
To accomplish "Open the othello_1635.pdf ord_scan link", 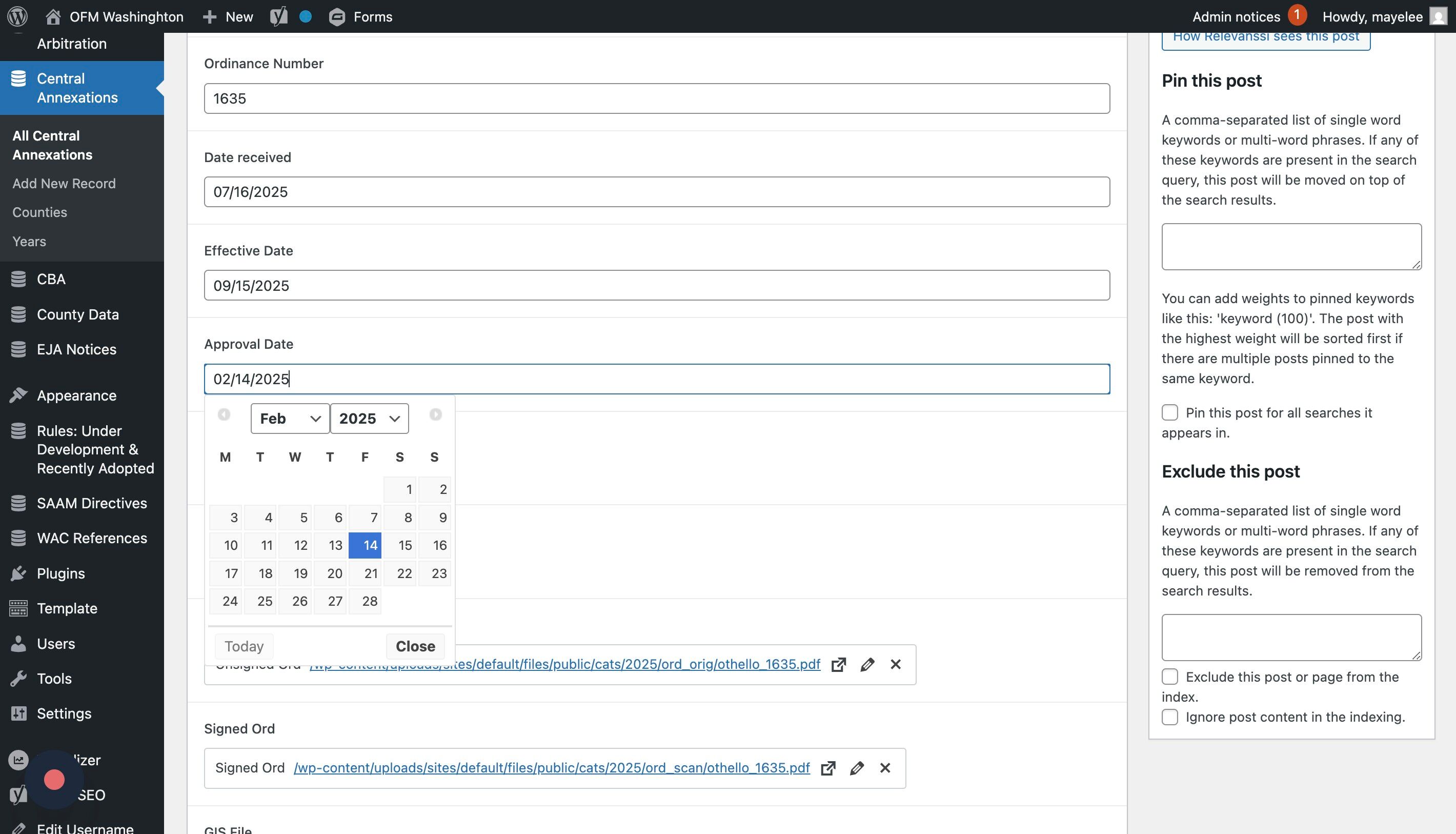I will coord(551,768).
